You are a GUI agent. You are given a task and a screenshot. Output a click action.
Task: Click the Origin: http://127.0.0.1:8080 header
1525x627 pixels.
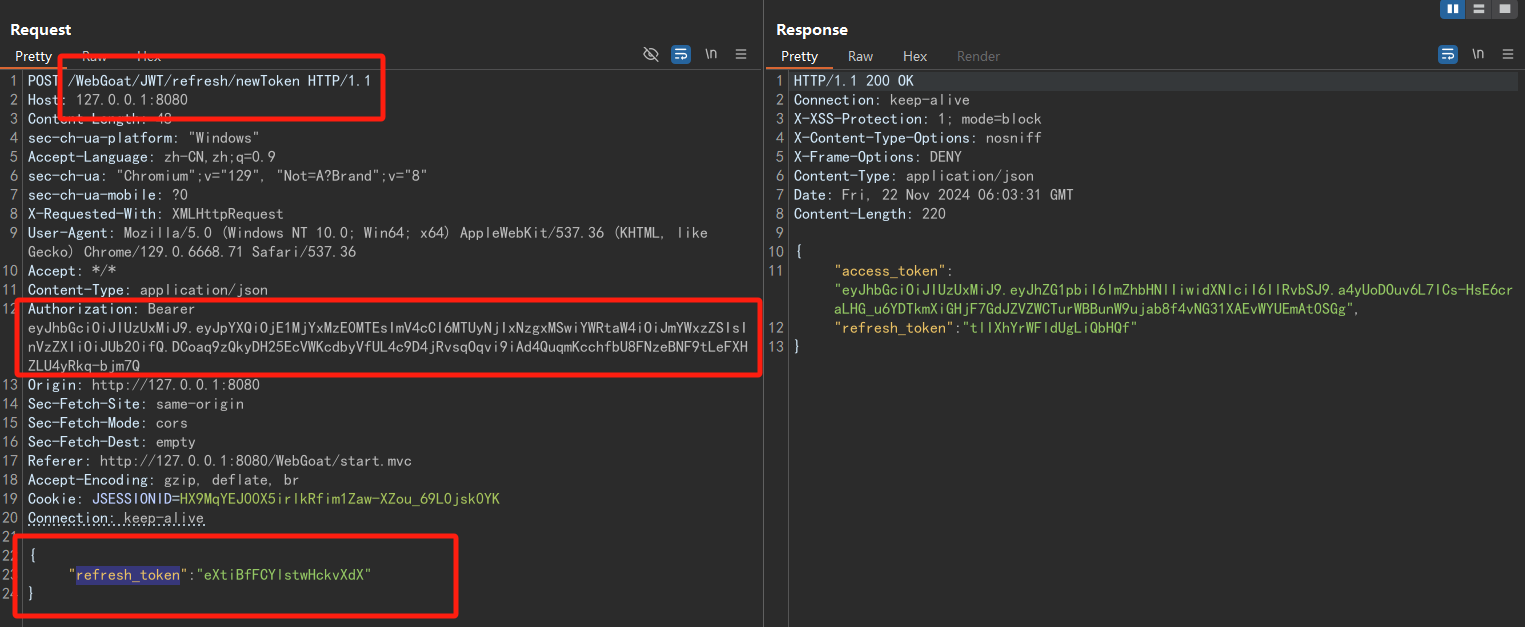point(143,385)
